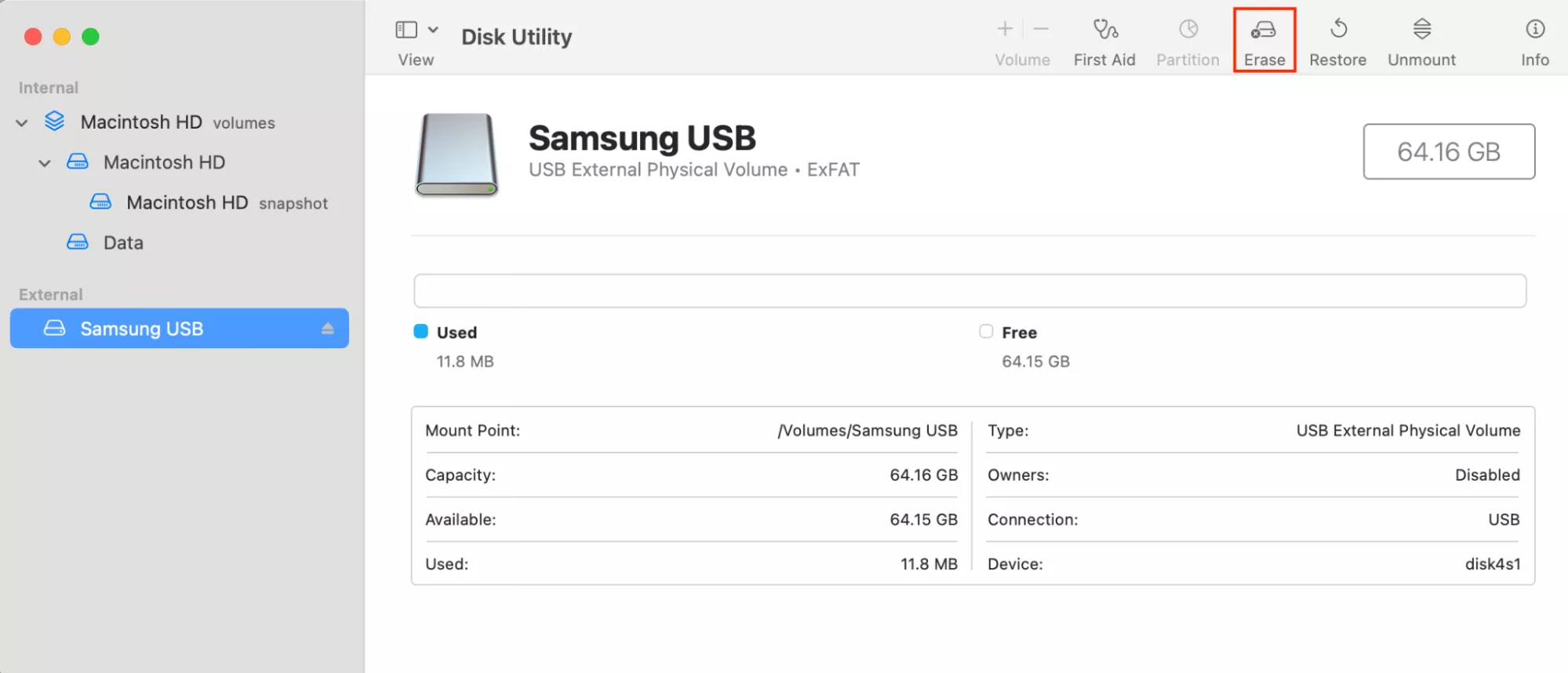
Task: Click the Erase toolbar icon
Action: 1264,31
